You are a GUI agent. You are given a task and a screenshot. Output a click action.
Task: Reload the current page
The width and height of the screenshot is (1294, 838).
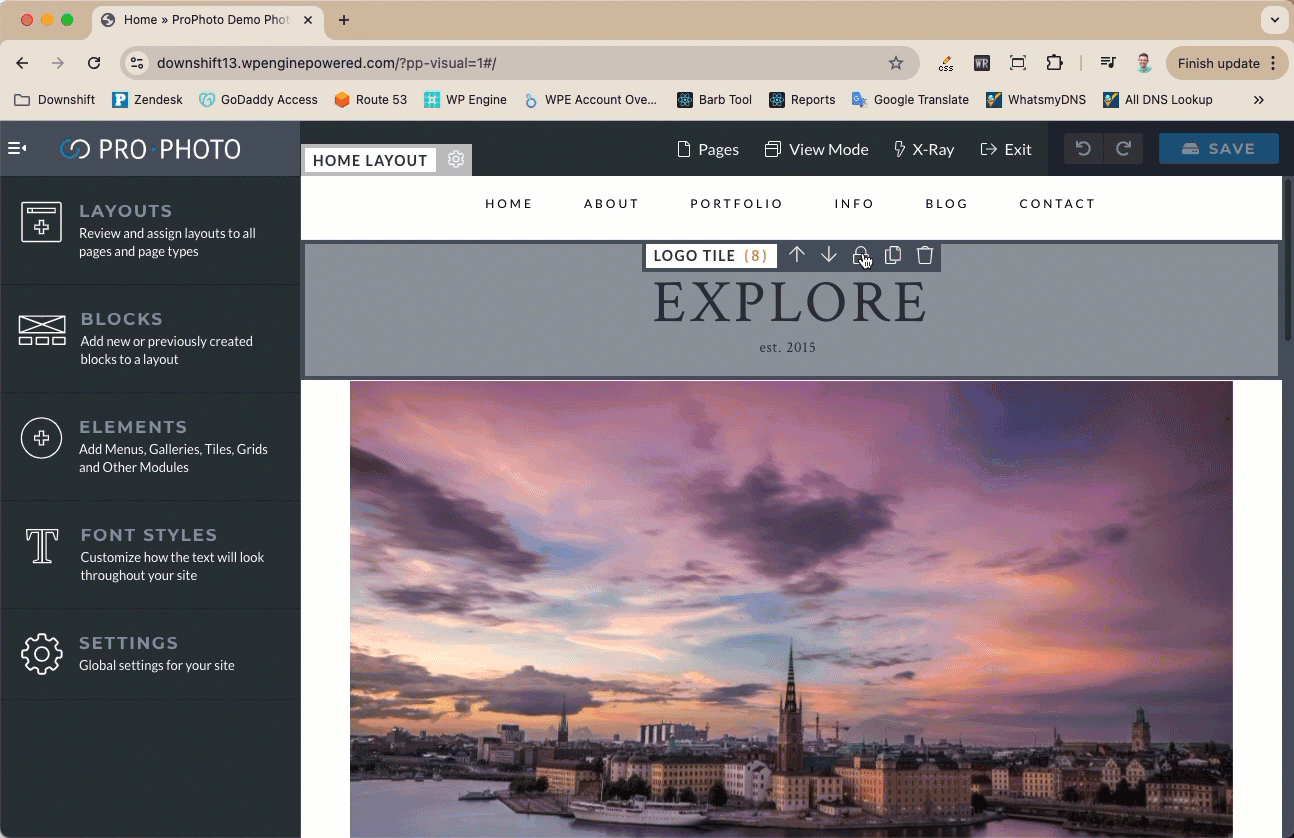pos(94,63)
